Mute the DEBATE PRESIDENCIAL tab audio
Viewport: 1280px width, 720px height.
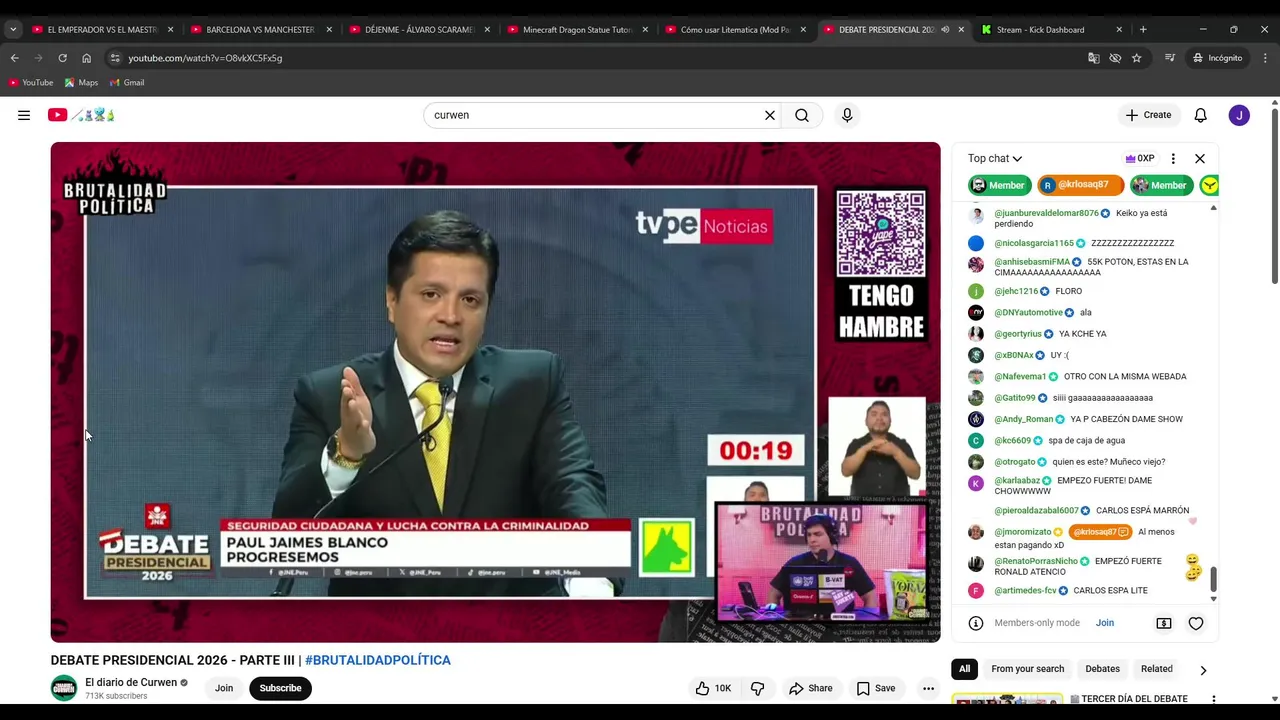pos(945,30)
